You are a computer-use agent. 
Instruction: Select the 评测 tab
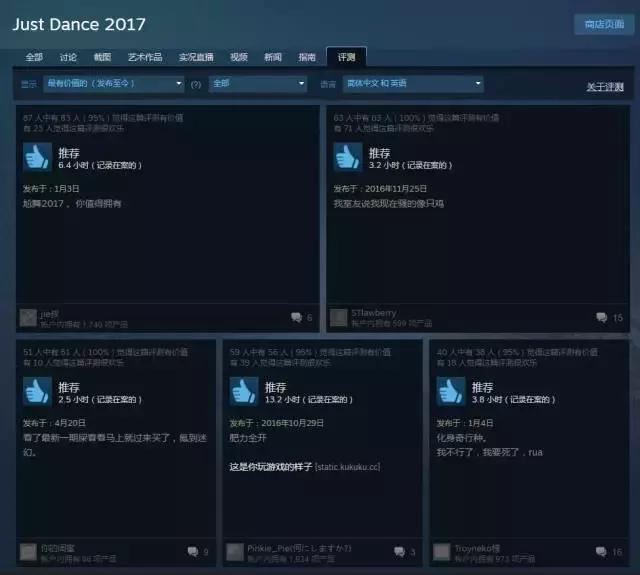coord(346,57)
